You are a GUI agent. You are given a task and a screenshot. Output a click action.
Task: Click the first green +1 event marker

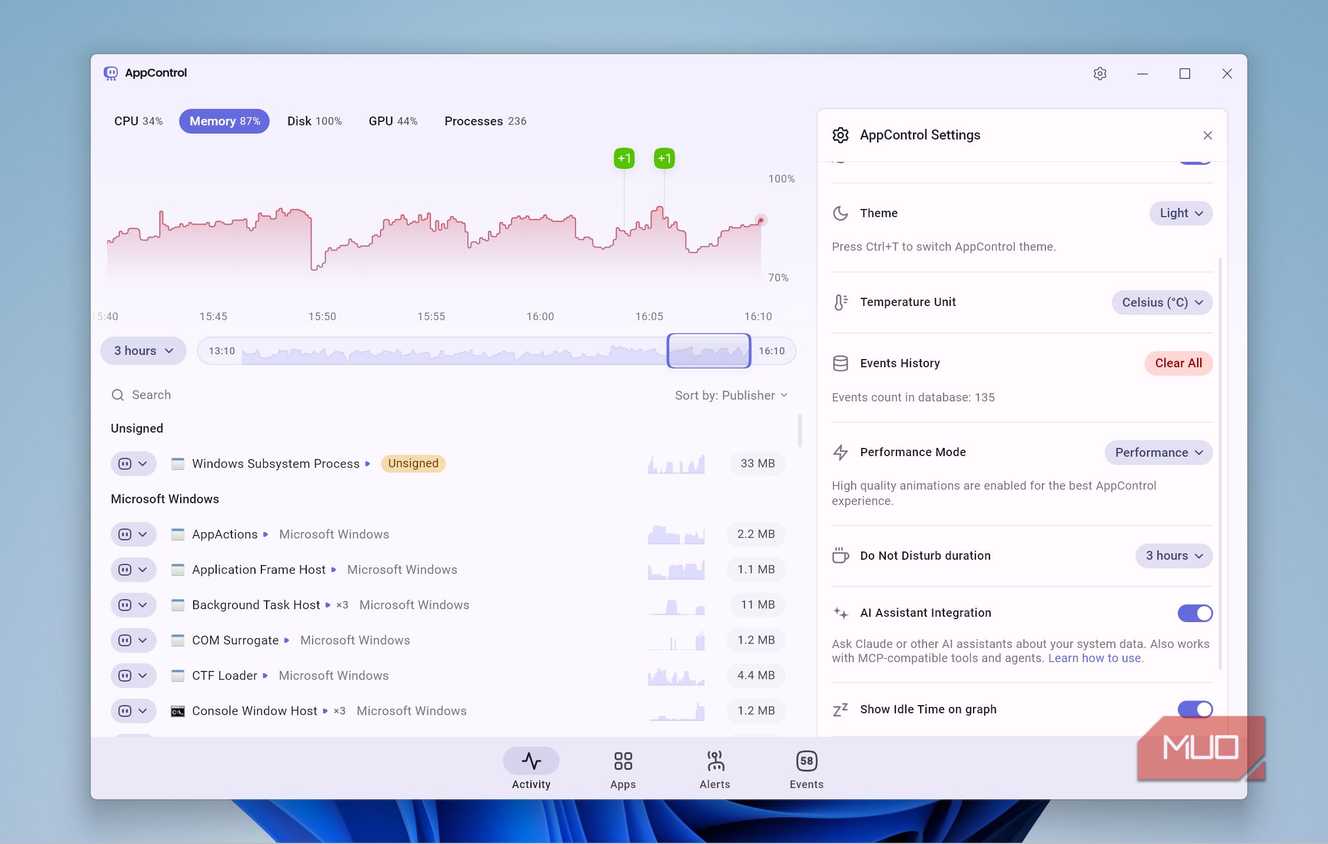pyautogui.click(x=624, y=158)
